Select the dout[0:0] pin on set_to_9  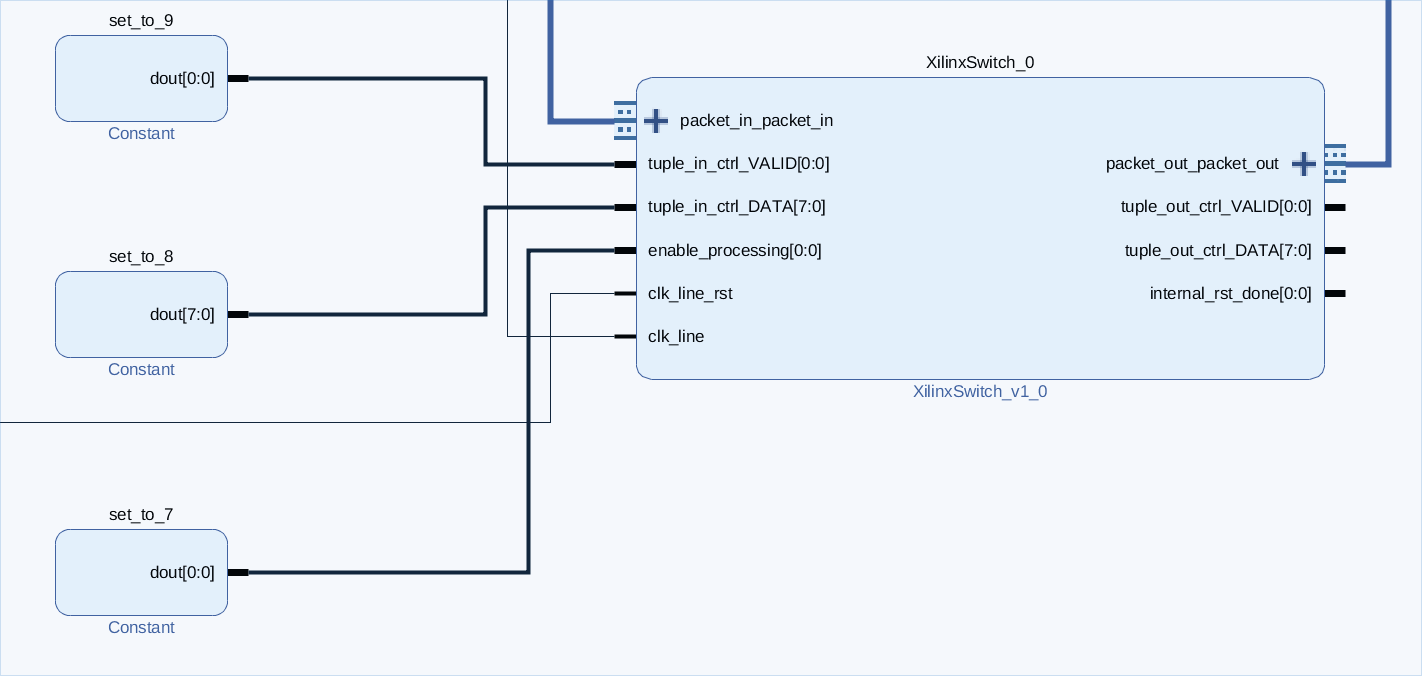(239, 78)
